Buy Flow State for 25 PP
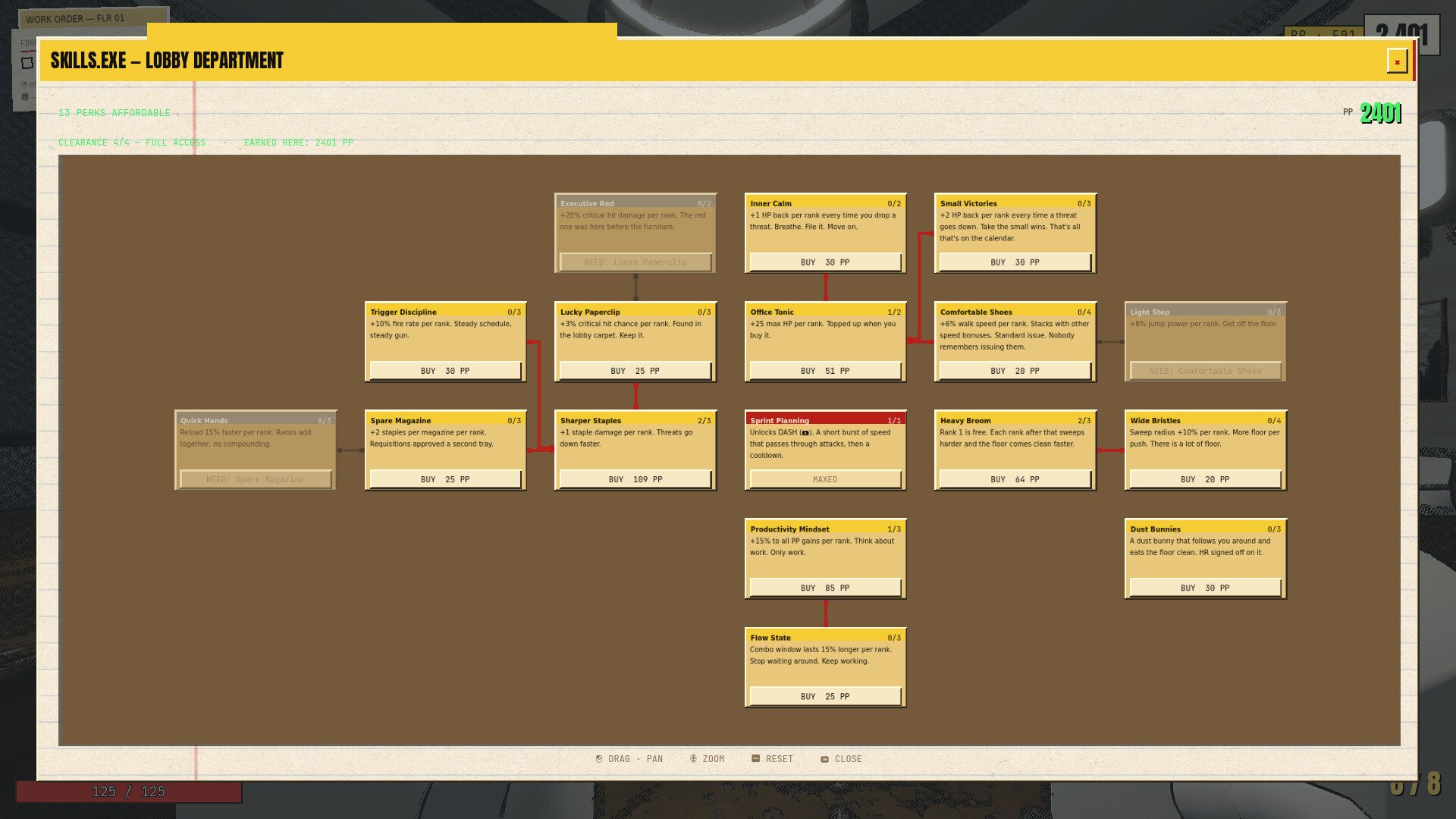Viewport: 1456px width, 819px height. [x=825, y=696]
